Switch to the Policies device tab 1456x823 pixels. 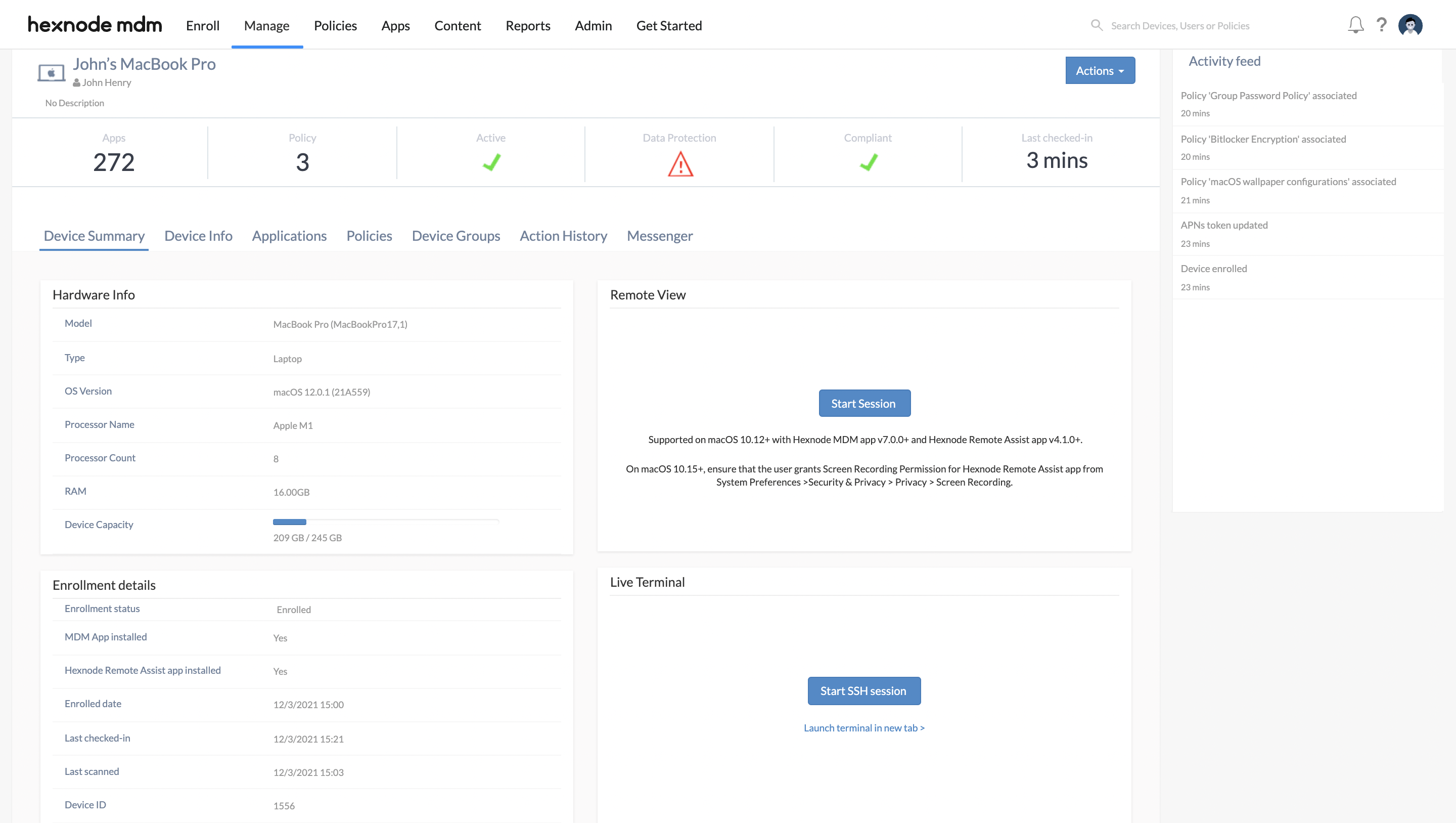pos(369,236)
